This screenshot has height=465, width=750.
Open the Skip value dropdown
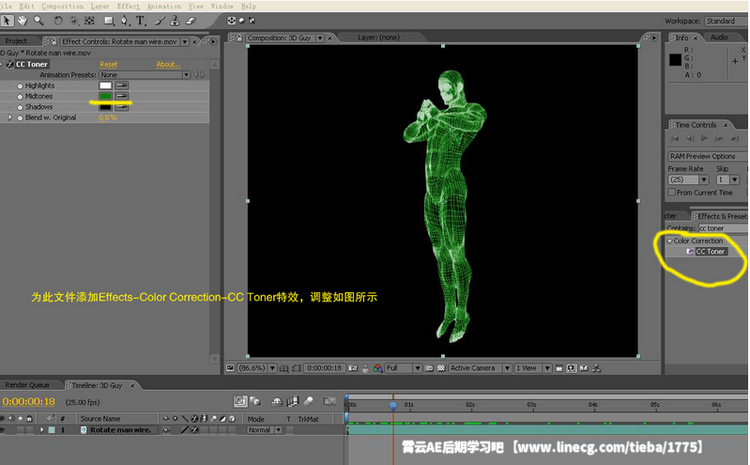tap(728, 180)
